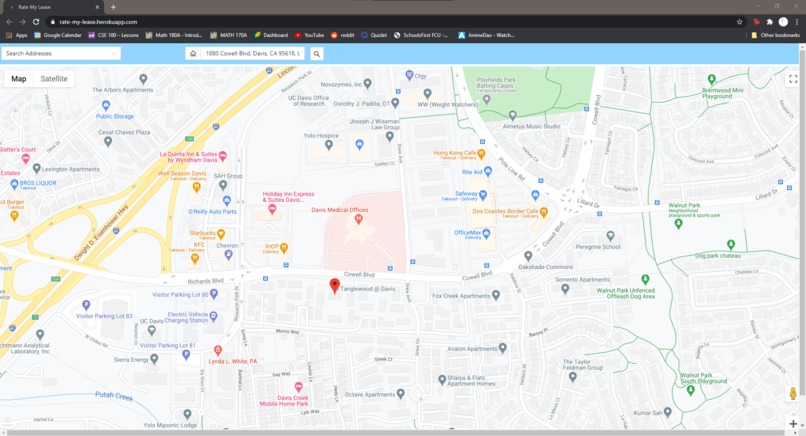Open the reddit bookmark
806x436 pixels.
(x=342, y=35)
